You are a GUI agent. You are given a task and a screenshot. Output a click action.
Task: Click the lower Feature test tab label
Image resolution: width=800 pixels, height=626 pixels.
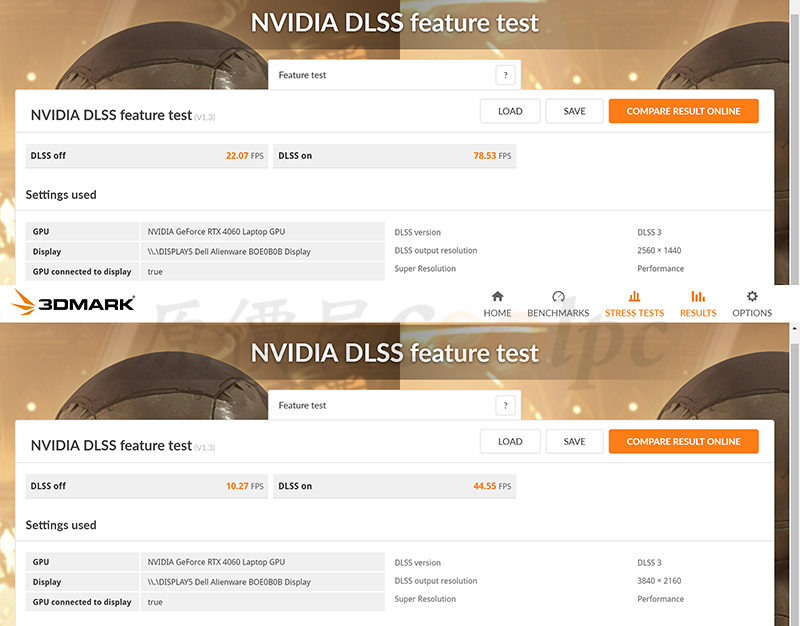[x=302, y=406]
